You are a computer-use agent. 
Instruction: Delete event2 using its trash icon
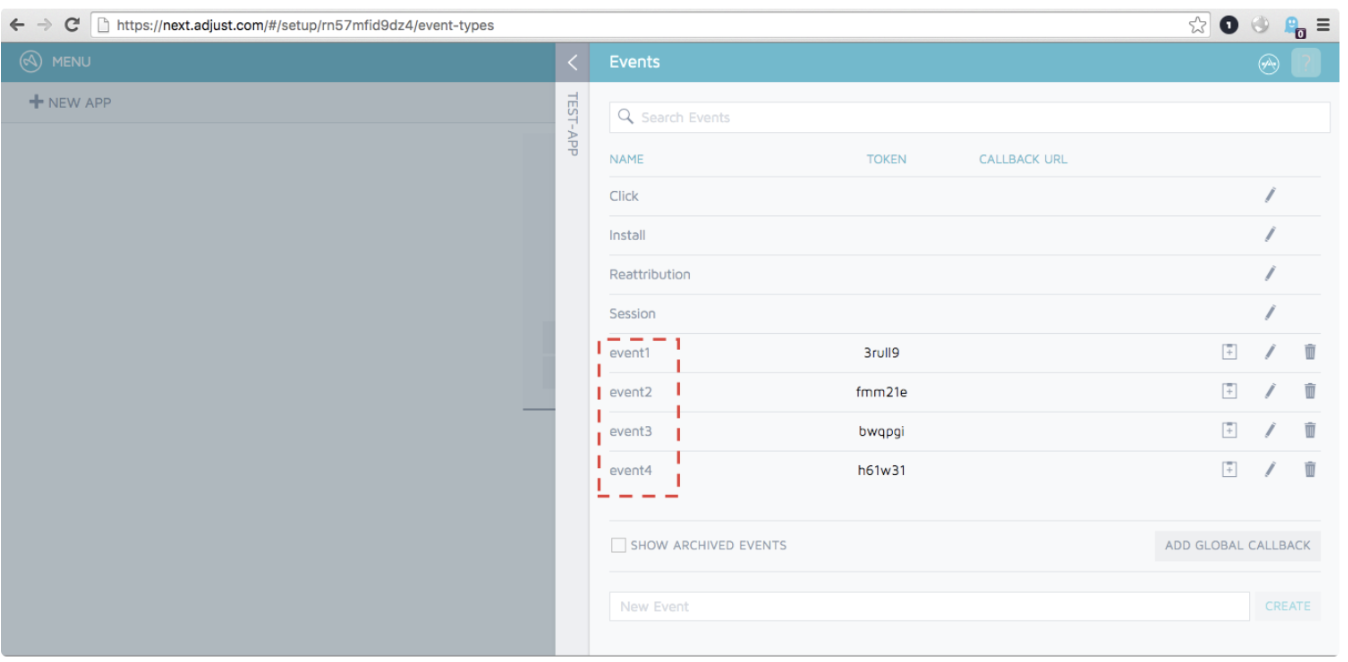pyautogui.click(x=1309, y=391)
